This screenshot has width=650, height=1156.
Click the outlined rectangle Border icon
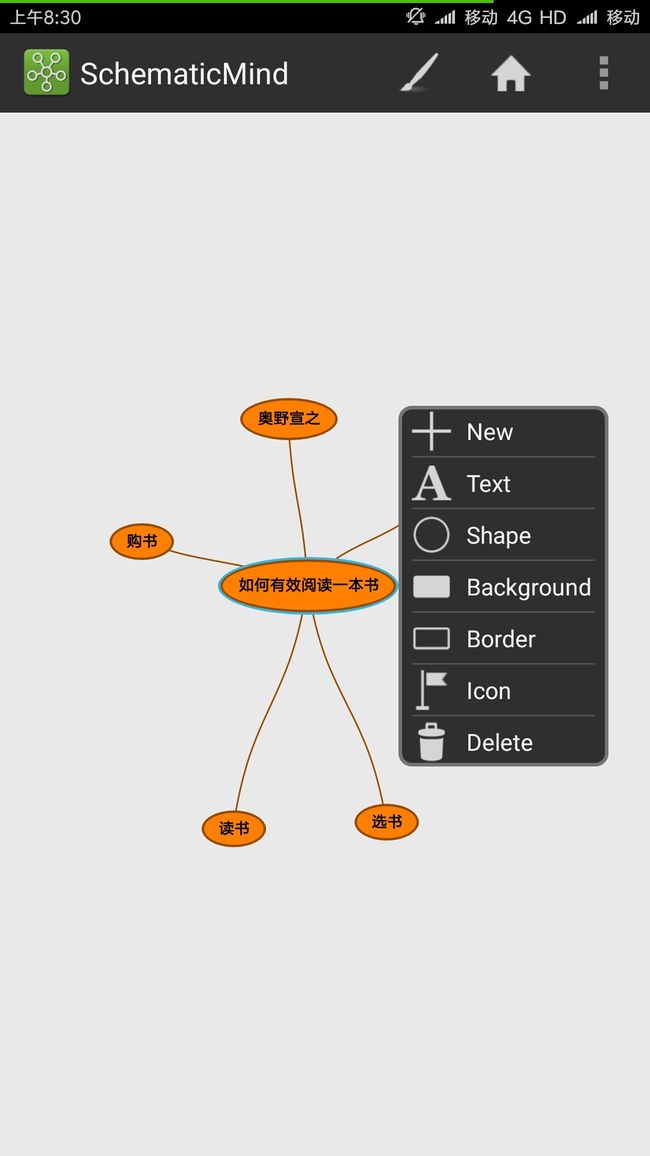(431, 638)
